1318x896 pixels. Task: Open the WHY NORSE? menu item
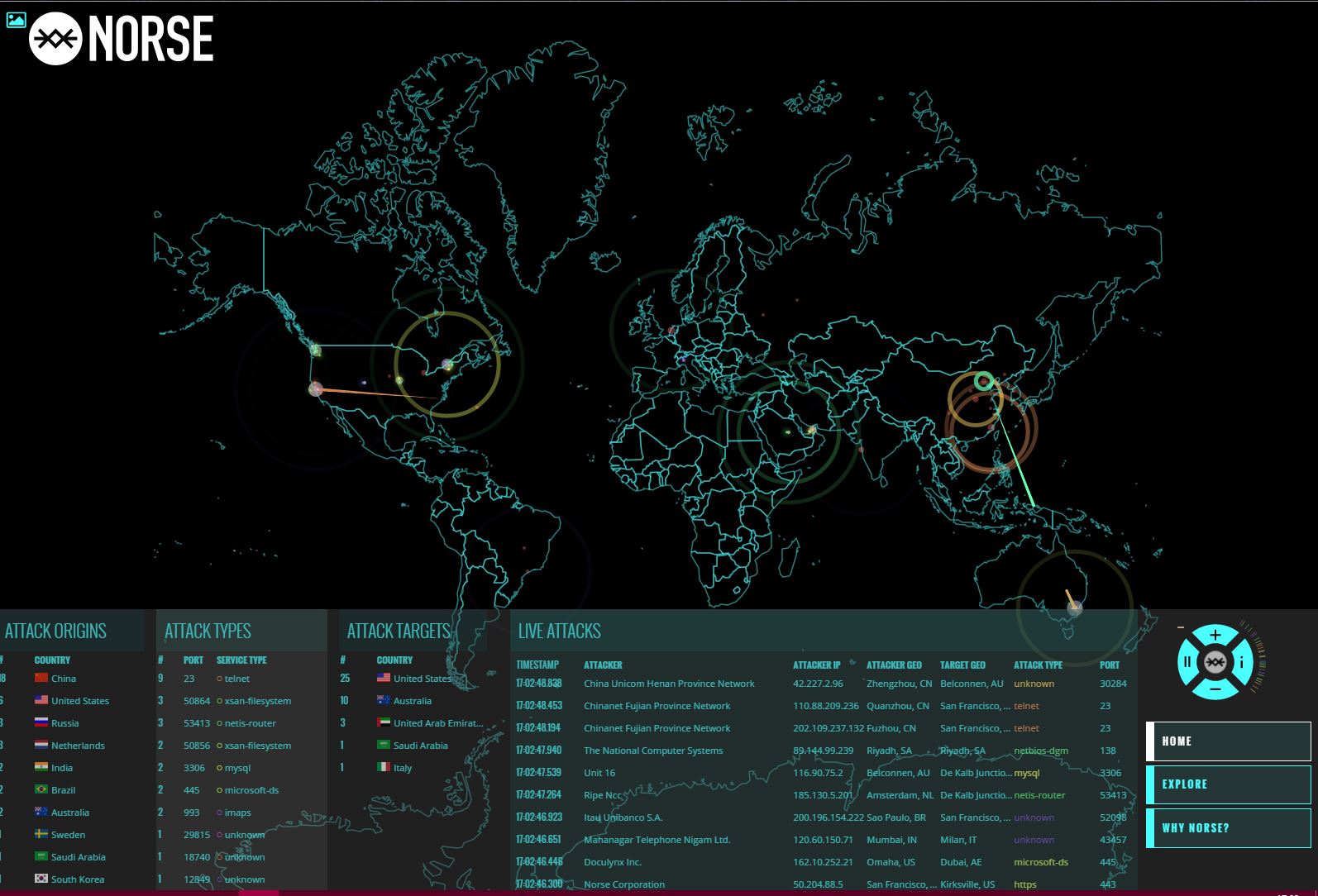(x=1228, y=828)
